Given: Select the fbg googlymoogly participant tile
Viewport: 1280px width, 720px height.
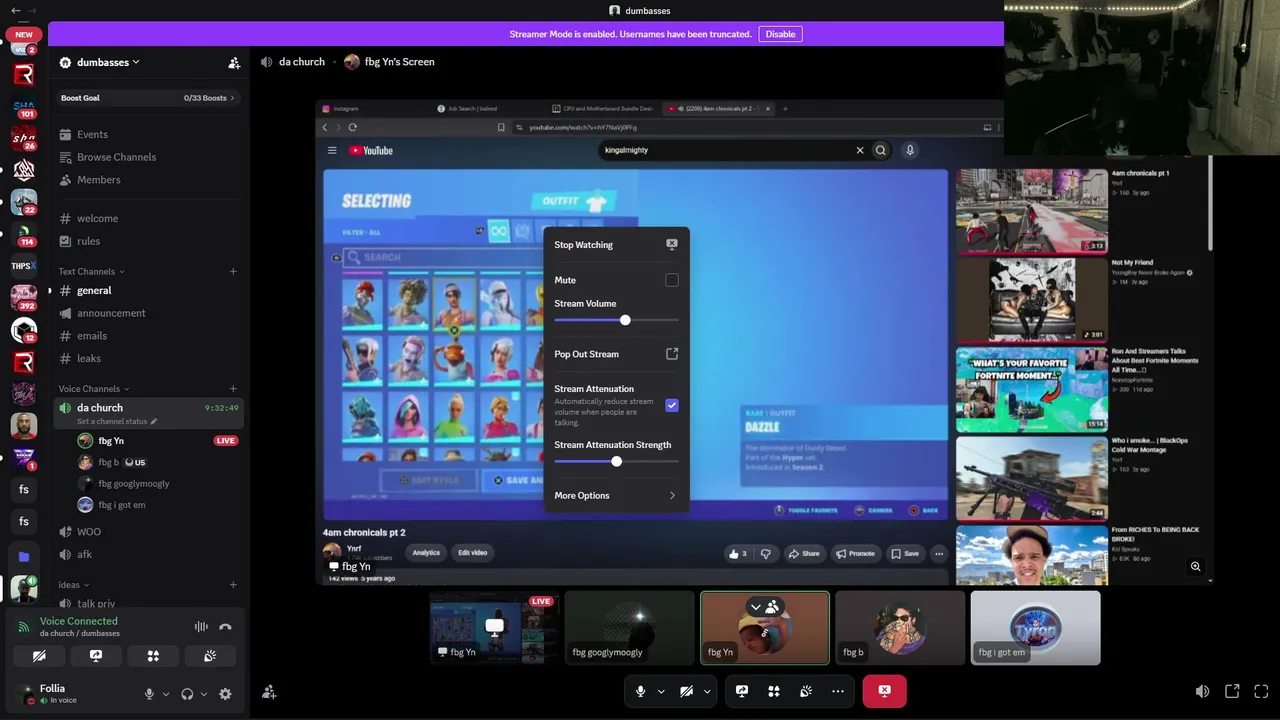Looking at the screenshot, I should (x=629, y=628).
